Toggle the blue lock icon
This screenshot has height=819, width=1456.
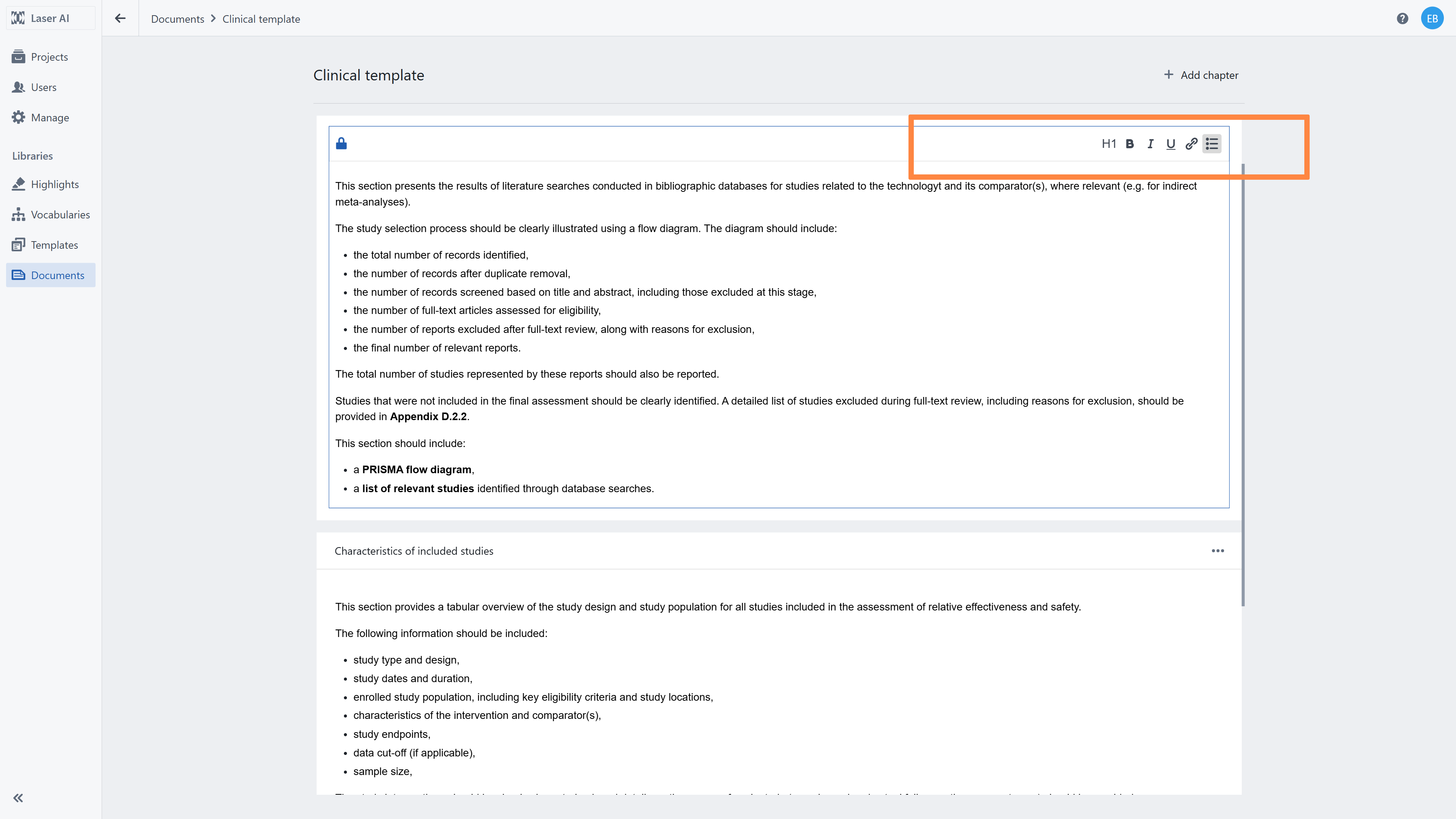click(x=341, y=144)
